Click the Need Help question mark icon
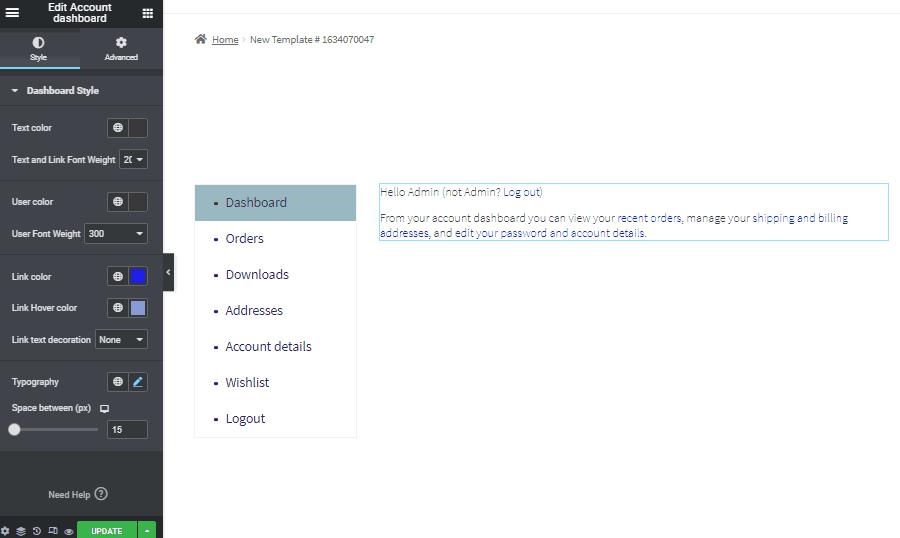900x538 pixels. 101,494
